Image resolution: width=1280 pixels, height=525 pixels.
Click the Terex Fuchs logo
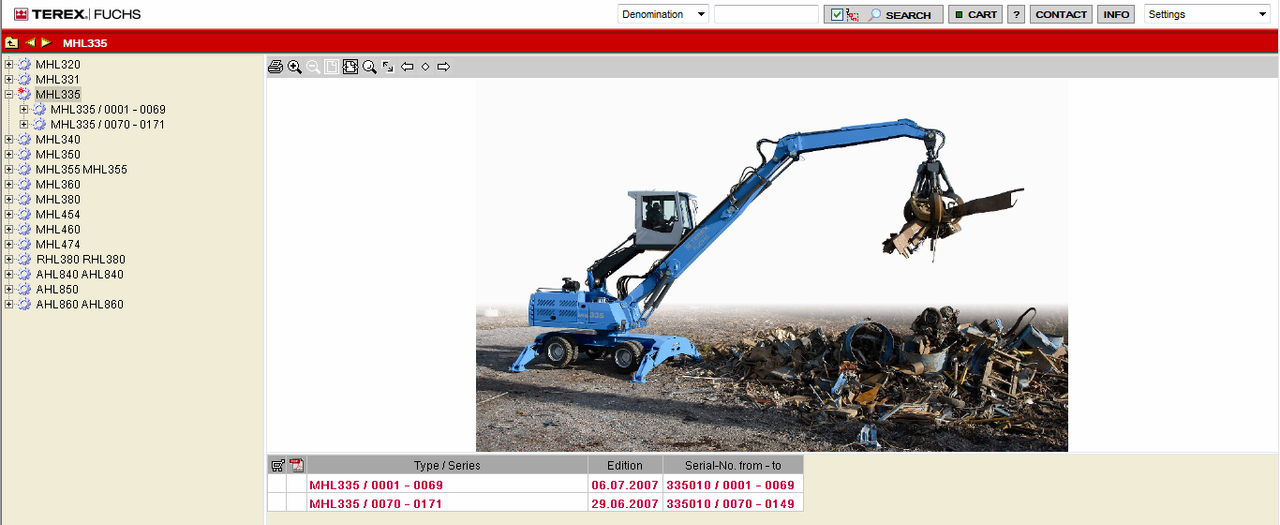tap(77, 14)
